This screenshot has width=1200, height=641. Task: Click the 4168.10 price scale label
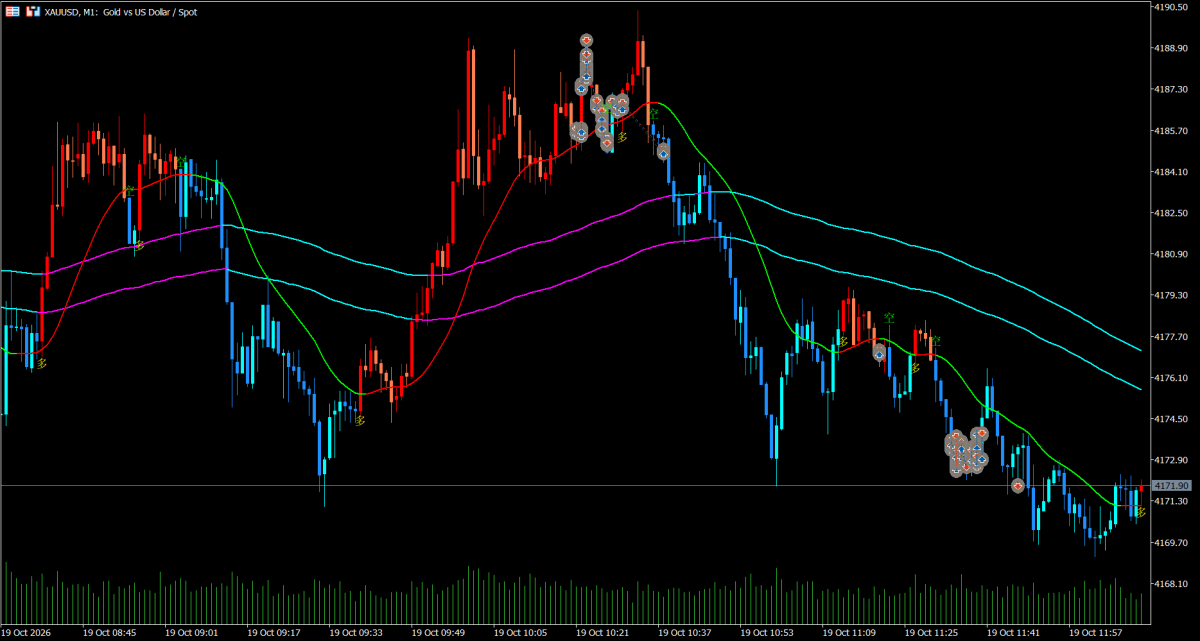click(1171, 583)
